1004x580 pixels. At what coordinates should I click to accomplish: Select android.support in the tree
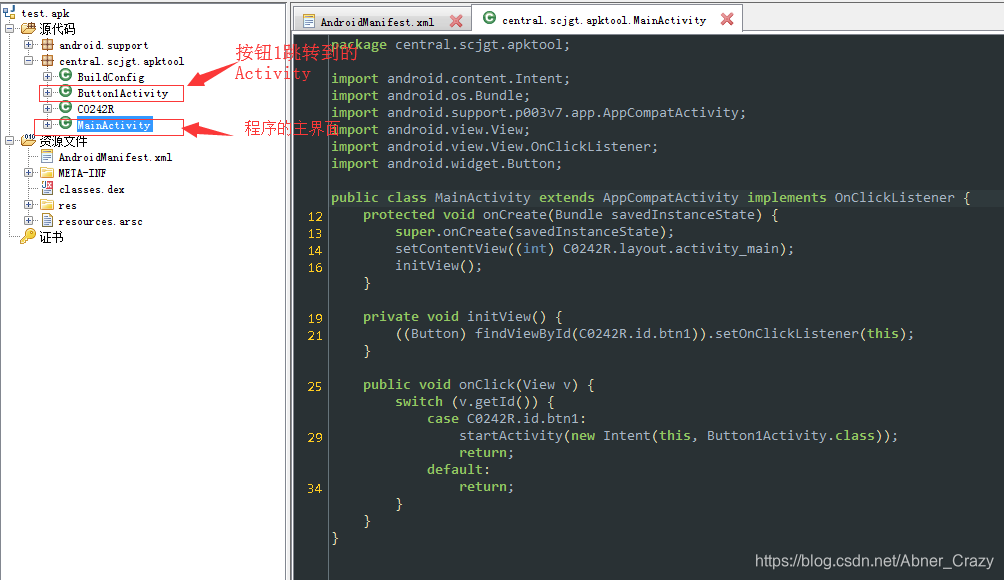tap(104, 45)
